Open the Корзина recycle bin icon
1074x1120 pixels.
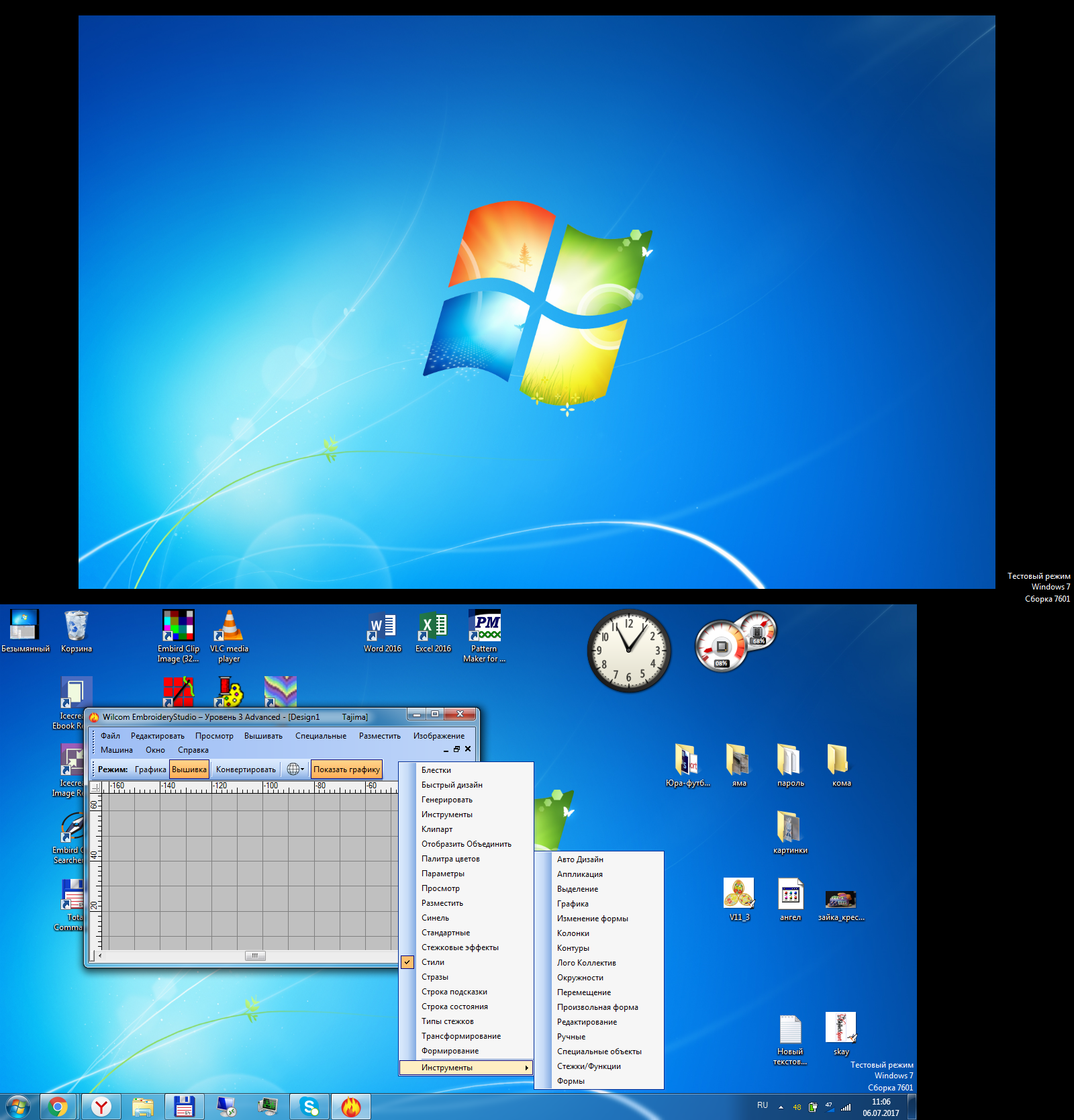click(77, 632)
